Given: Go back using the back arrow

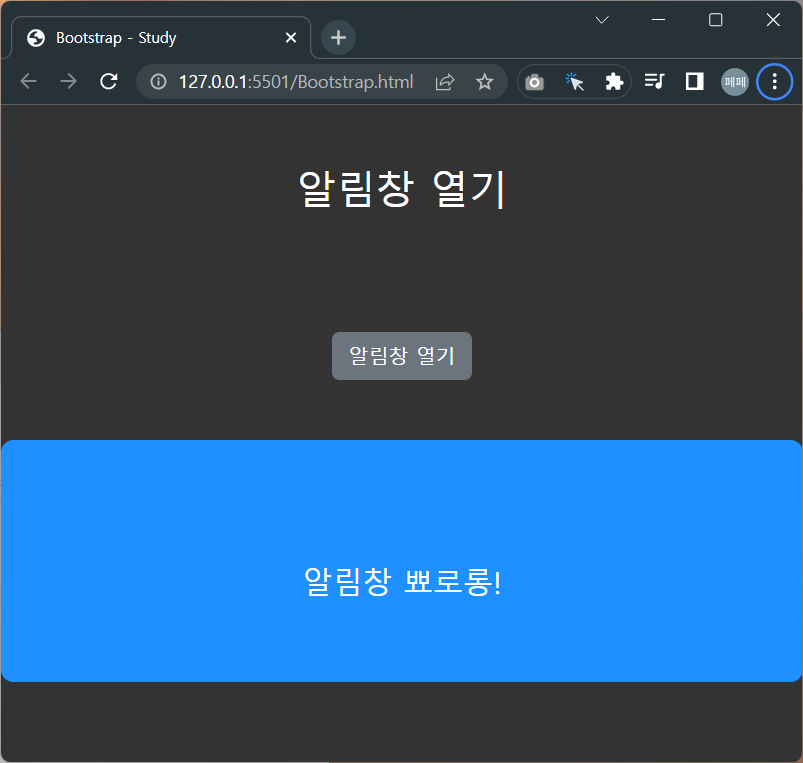Looking at the screenshot, I should point(28,81).
